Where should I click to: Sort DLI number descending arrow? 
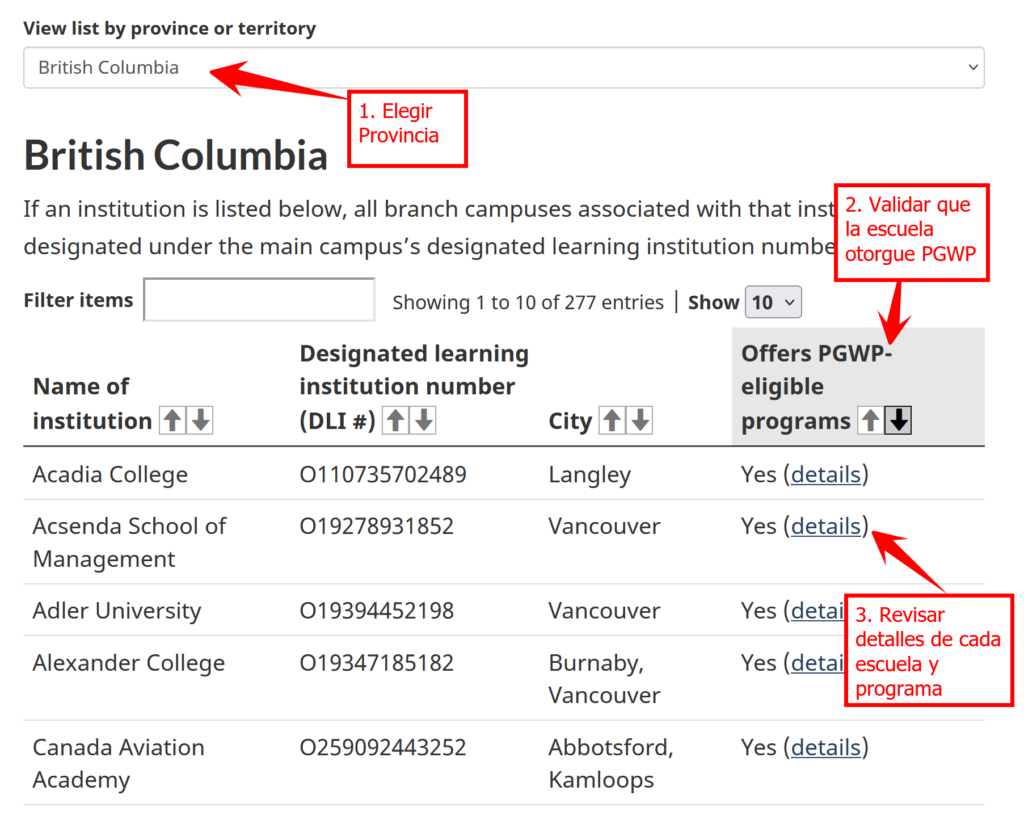[x=424, y=421]
